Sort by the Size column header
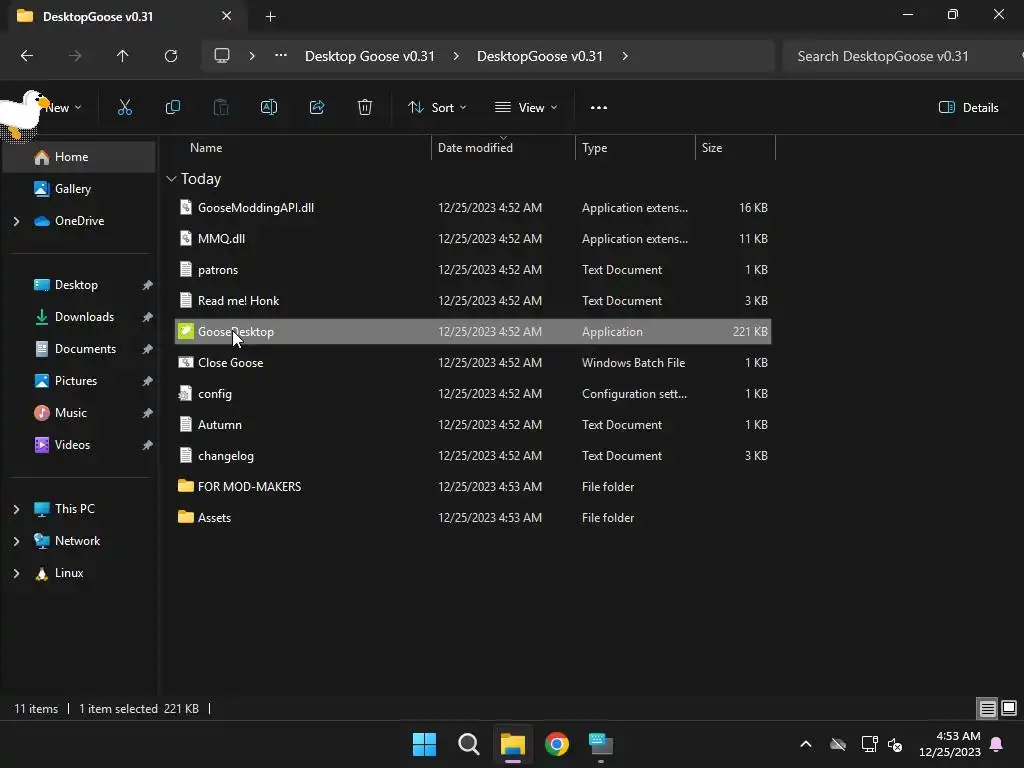Screen dimensions: 1024x768 tap(735, 148)
